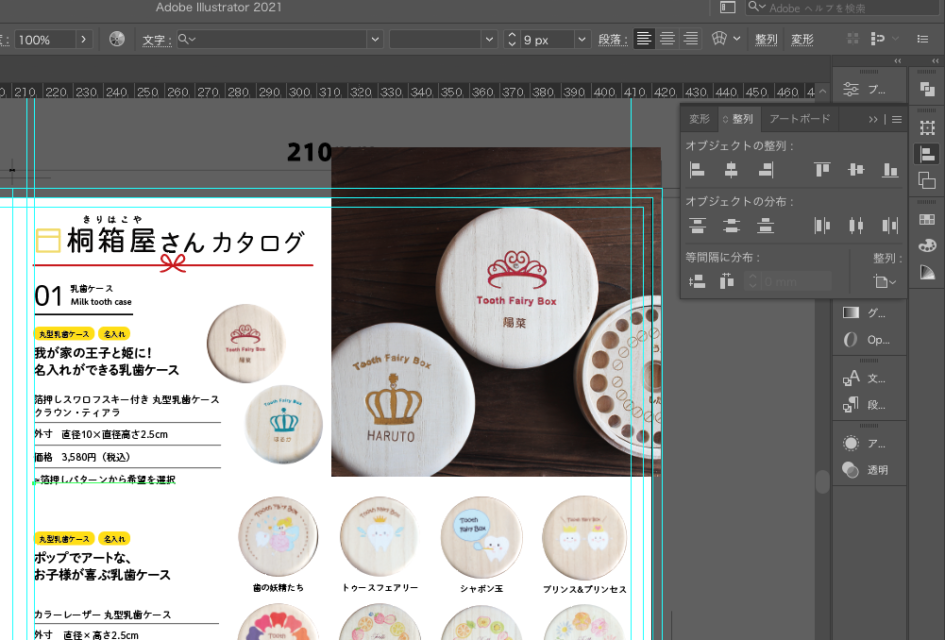This screenshot has width=945, height=640.
Task: Click the heading 桐箱屋さんカタログ
Action: [x=186, y=242]
